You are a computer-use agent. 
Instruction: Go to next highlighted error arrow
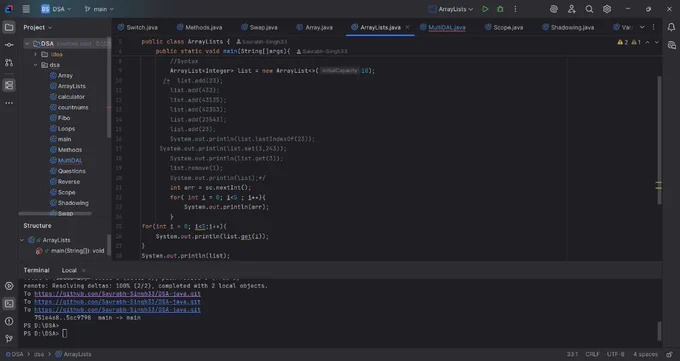click(657, 42)
